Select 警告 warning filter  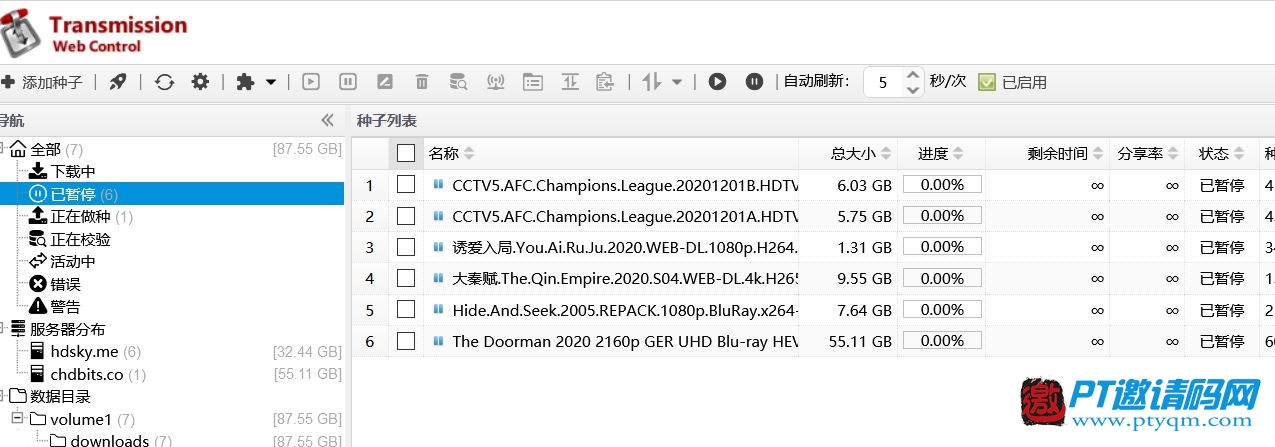(x=66, y=306)
